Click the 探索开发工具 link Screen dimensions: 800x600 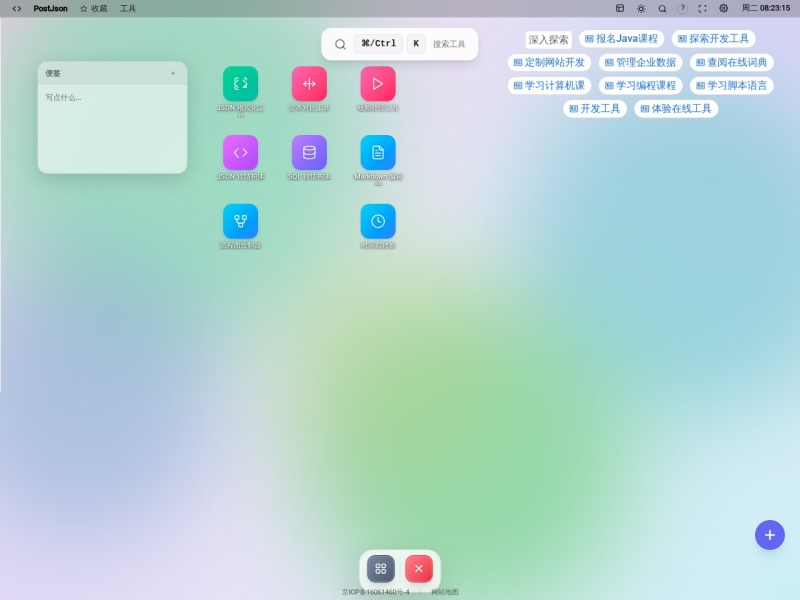click(713, 39)
